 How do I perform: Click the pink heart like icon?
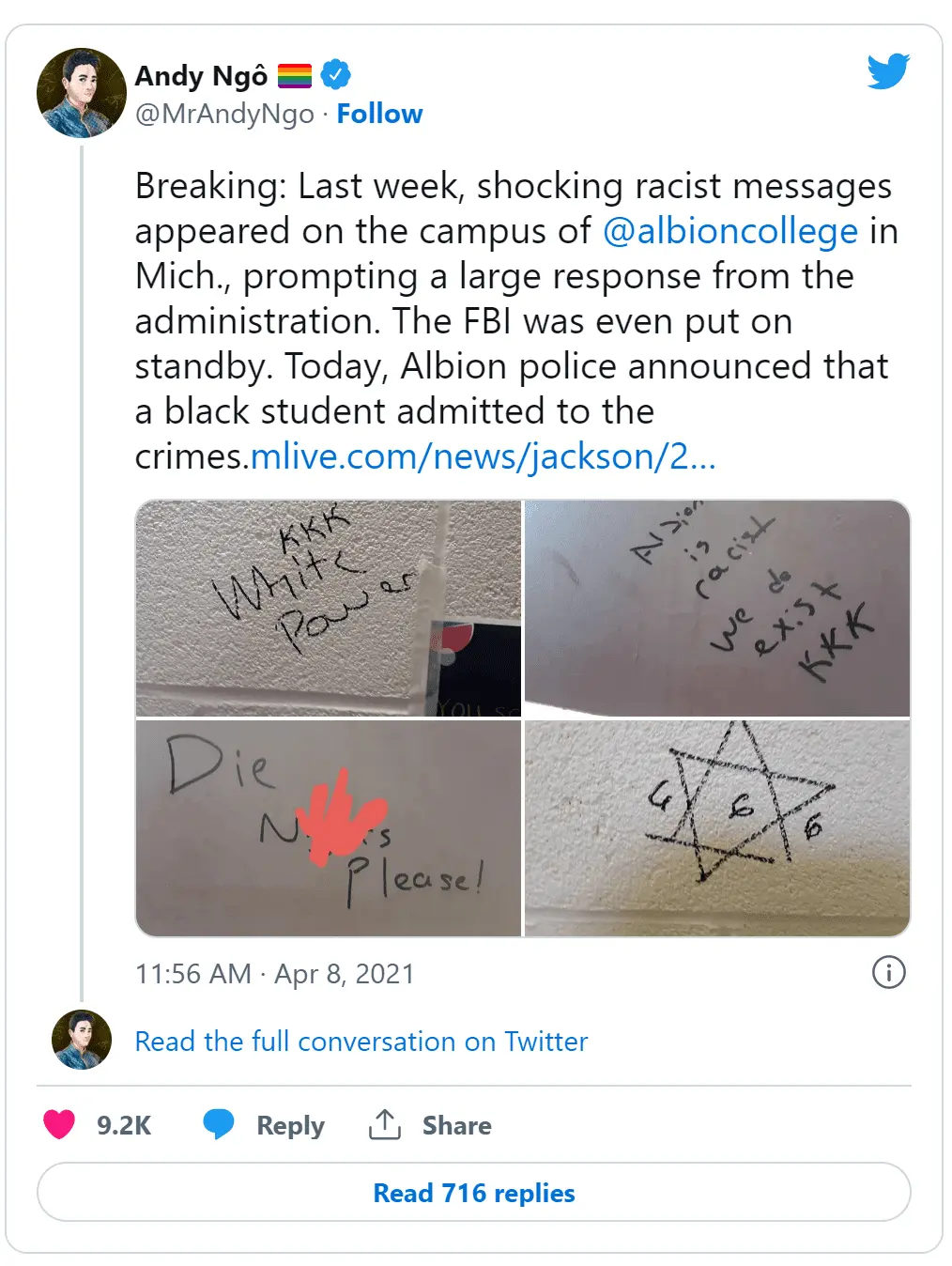(59, 1124)
